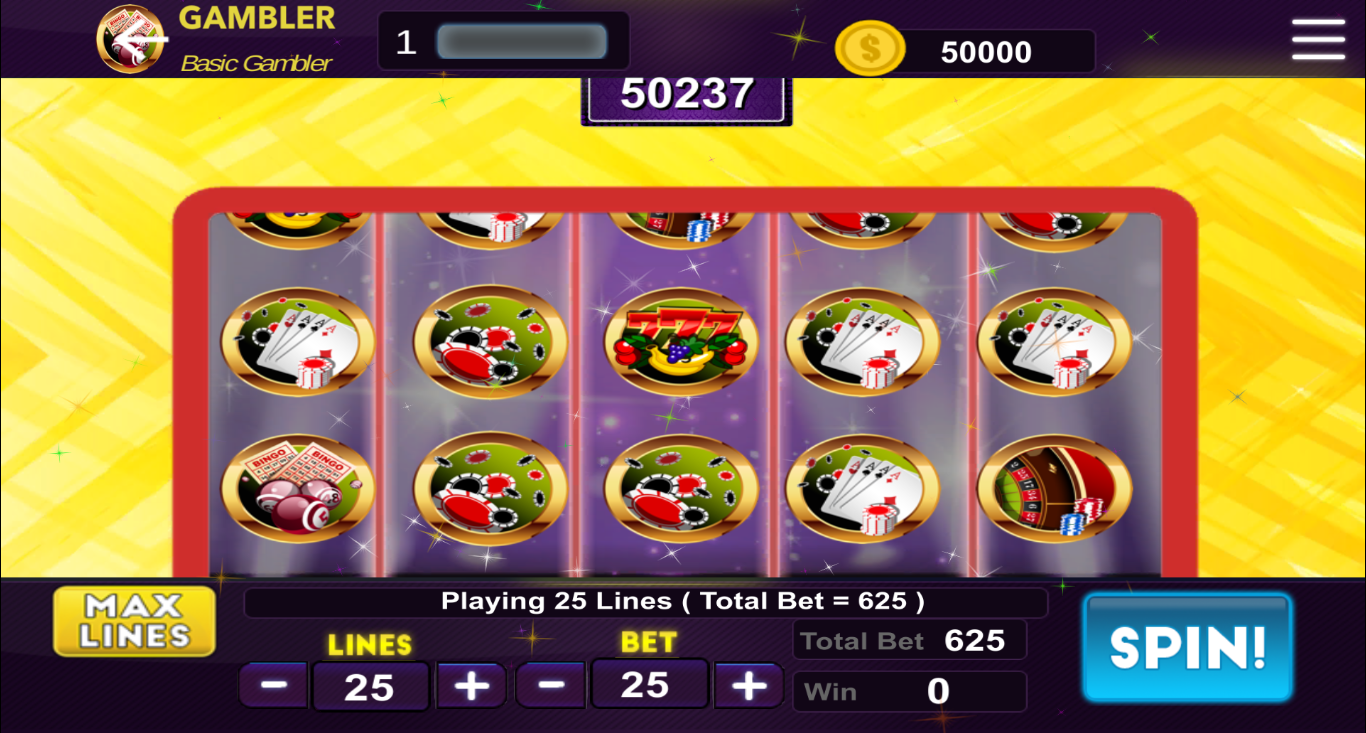This screenshot has height=733, width=1366.
Task: Decrease the number of lines
Action: (x=274, y=685)
